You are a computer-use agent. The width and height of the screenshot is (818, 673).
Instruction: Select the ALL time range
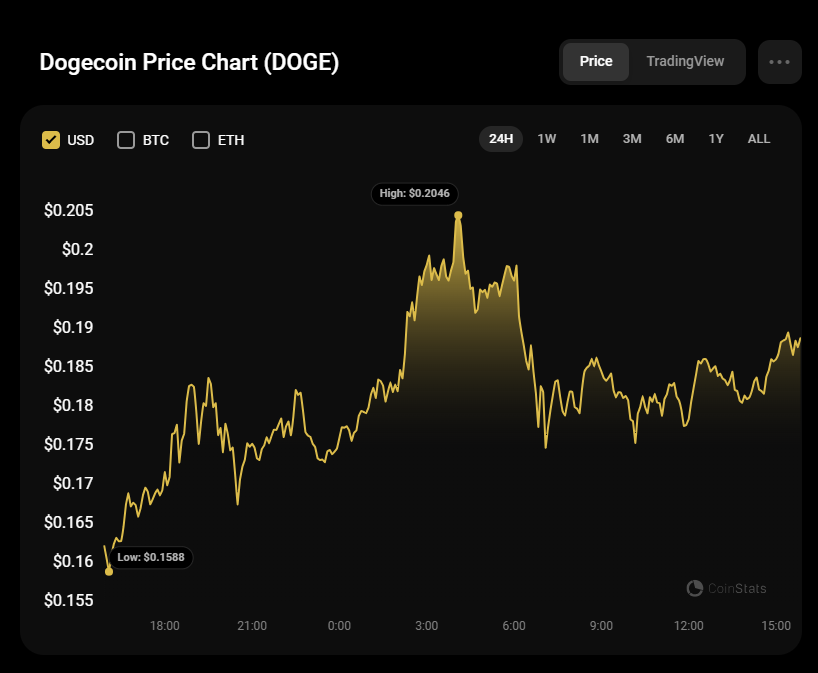(x=759, y=139)
